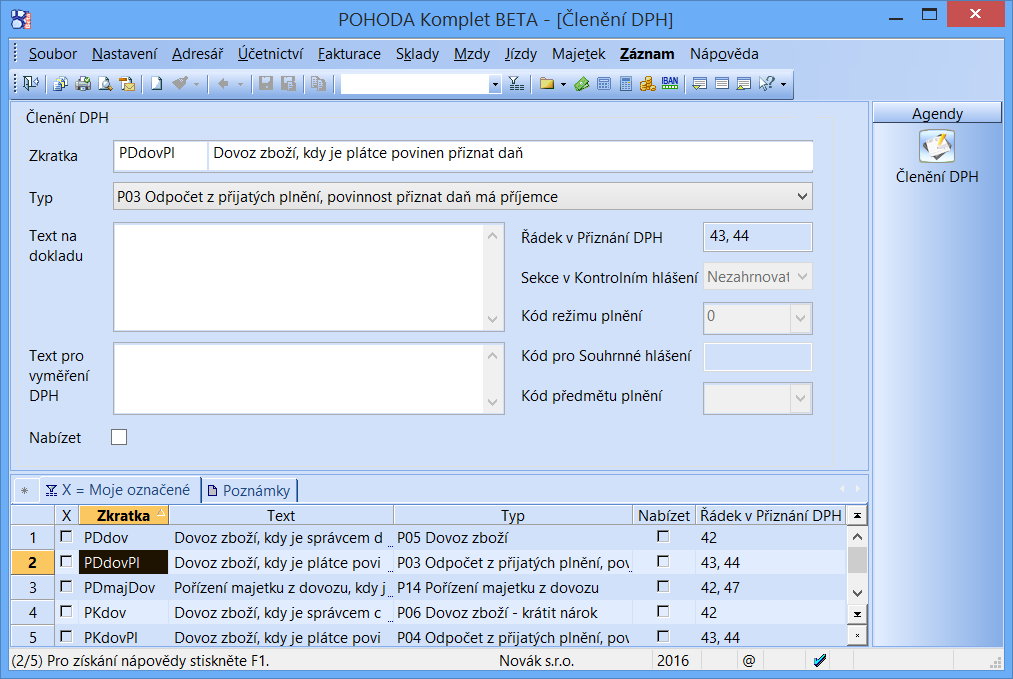Toggle the Nabízet checkbox in the form
Viewport: 1013px width, 679px height.
[x=119, y=437]
